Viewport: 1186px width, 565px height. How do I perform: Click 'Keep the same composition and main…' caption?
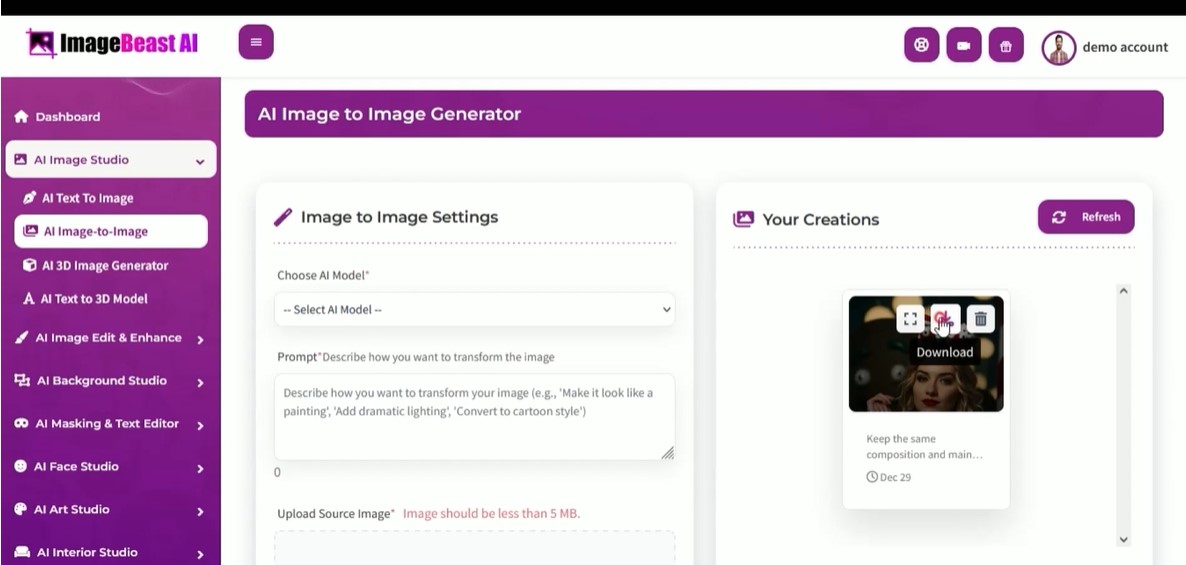pos(924,446)
